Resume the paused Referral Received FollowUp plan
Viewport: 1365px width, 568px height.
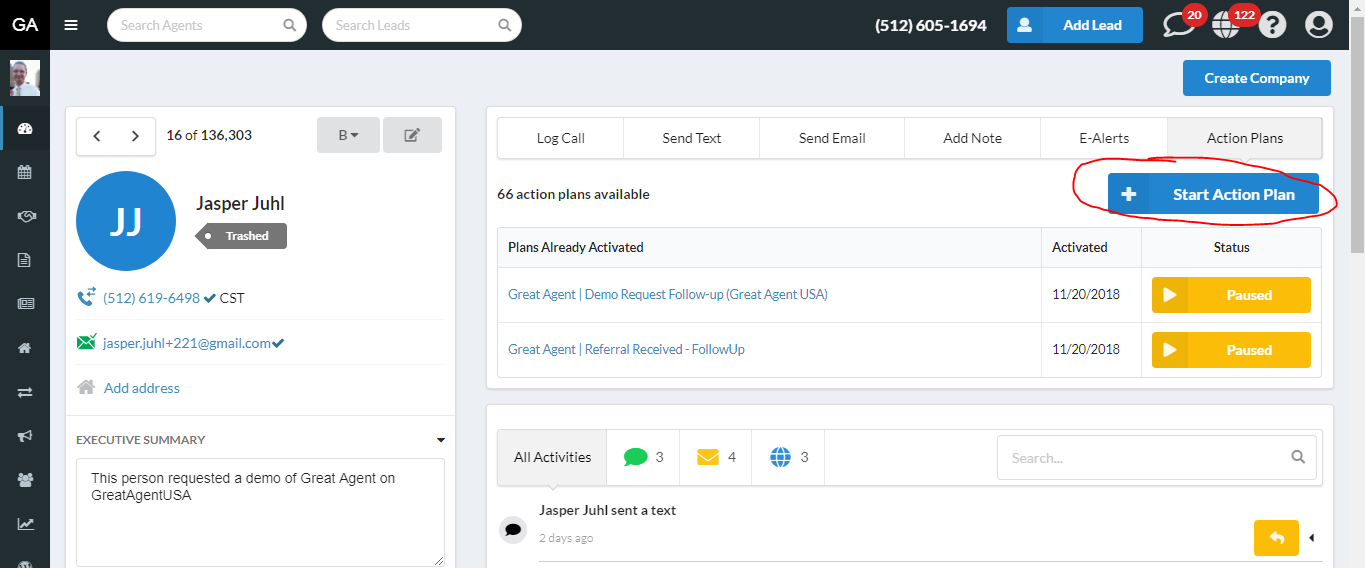point(1230,350)
